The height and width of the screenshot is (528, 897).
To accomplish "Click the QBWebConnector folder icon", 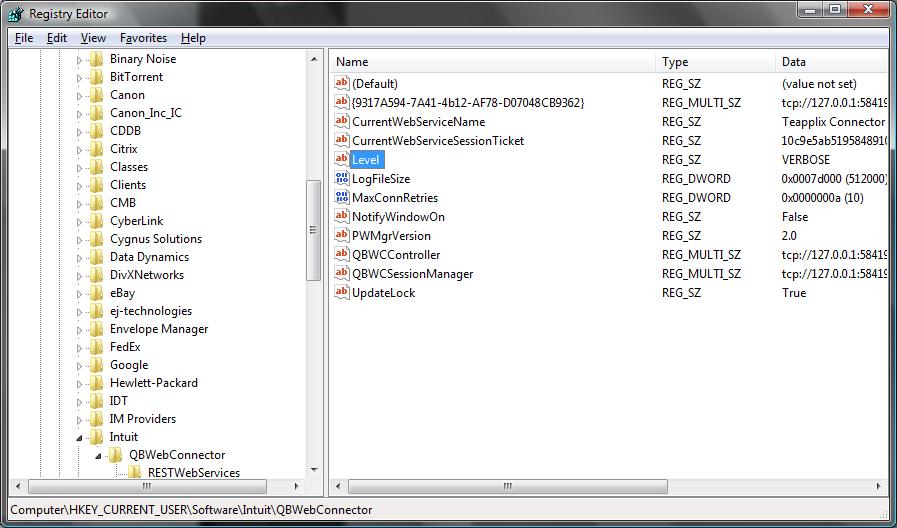I will 116,455.
